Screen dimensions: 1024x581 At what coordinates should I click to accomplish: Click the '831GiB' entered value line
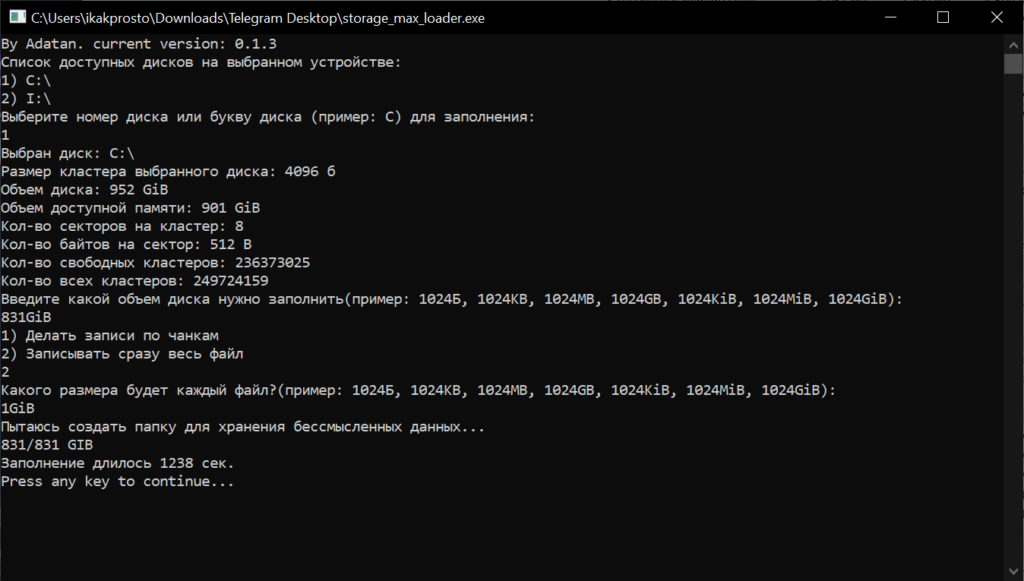pos(26,317)
